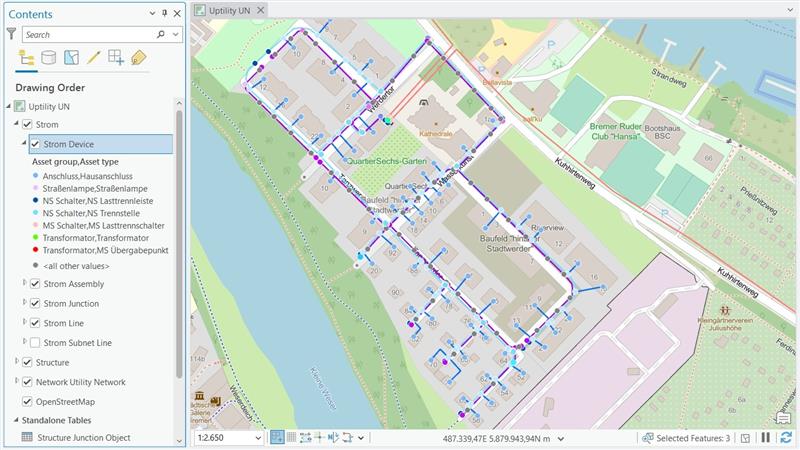The height and width of the screenshot is (450, 800).
Task: Select the Uptility UN map in Contents
Action: (49, 106)
